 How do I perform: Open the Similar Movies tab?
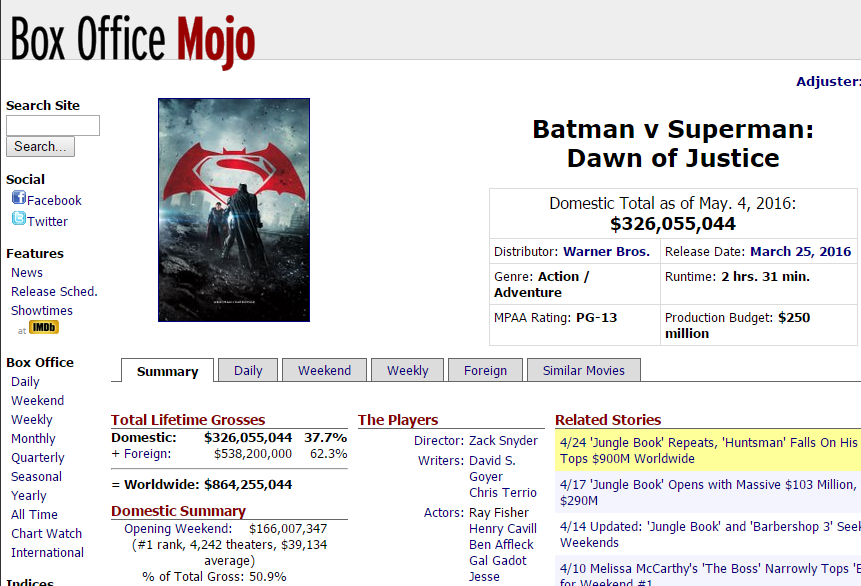pos(584,370)
